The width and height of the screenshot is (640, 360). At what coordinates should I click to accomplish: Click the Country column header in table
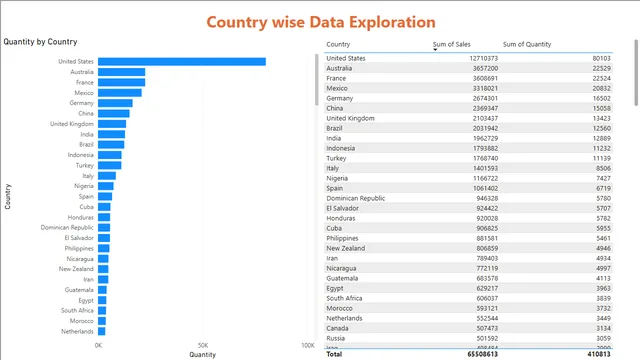(338, 44)
